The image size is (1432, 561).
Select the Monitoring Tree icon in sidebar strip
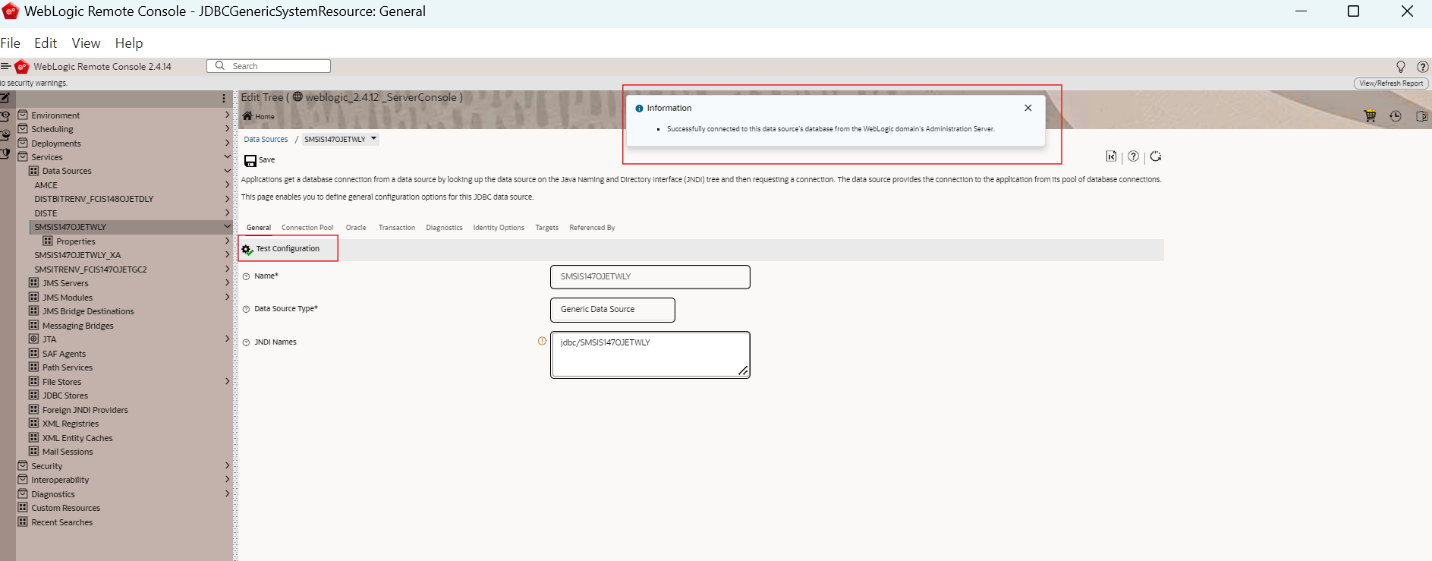(5, 135)
